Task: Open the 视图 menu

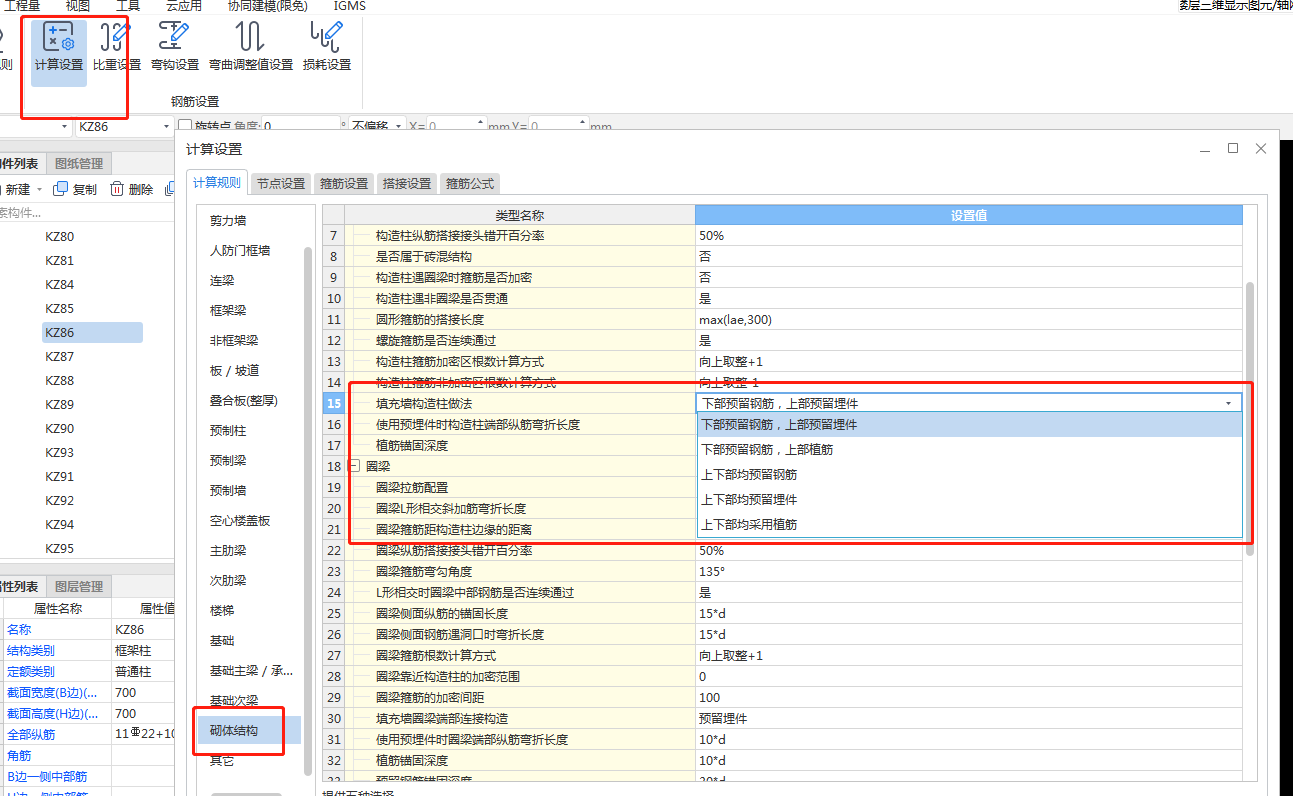Action: (77, 5)
